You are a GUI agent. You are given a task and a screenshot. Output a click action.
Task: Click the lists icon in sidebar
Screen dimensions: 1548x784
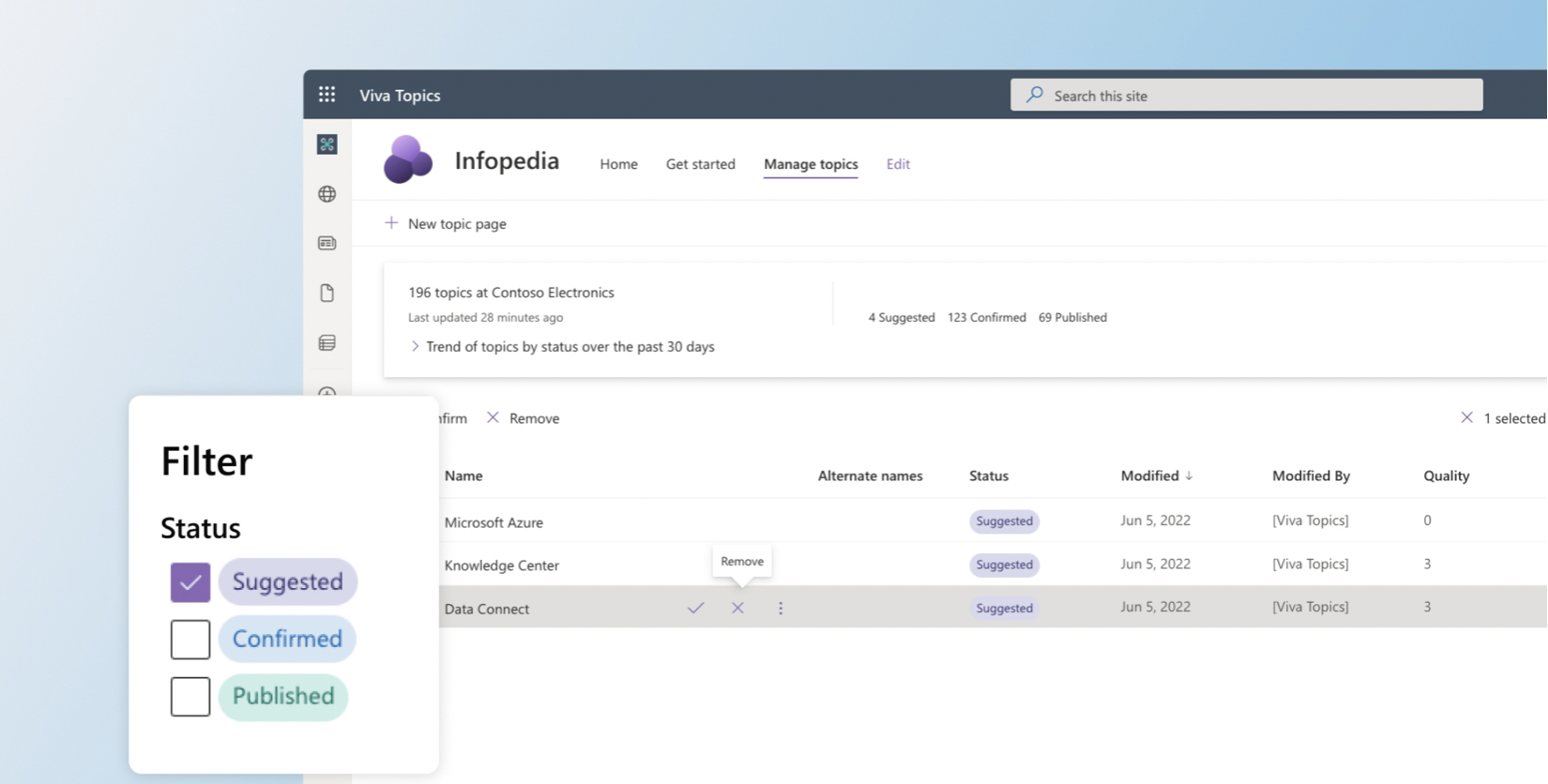(326, 343)
